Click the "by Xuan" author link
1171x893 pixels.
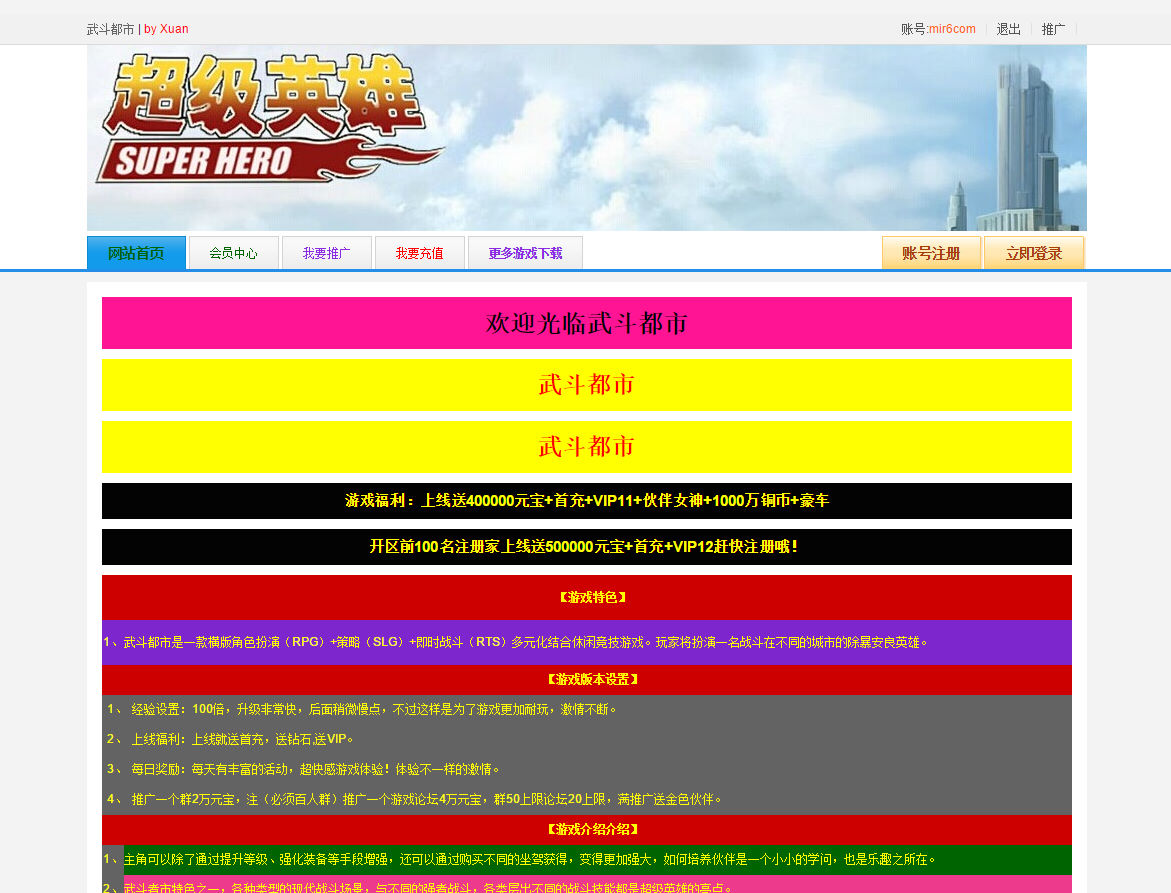click(166, 29)
